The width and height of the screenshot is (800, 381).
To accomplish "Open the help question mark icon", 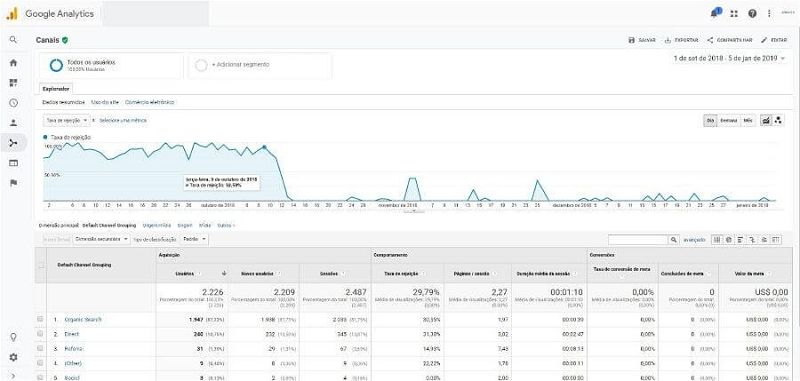I will coord(753,14).
